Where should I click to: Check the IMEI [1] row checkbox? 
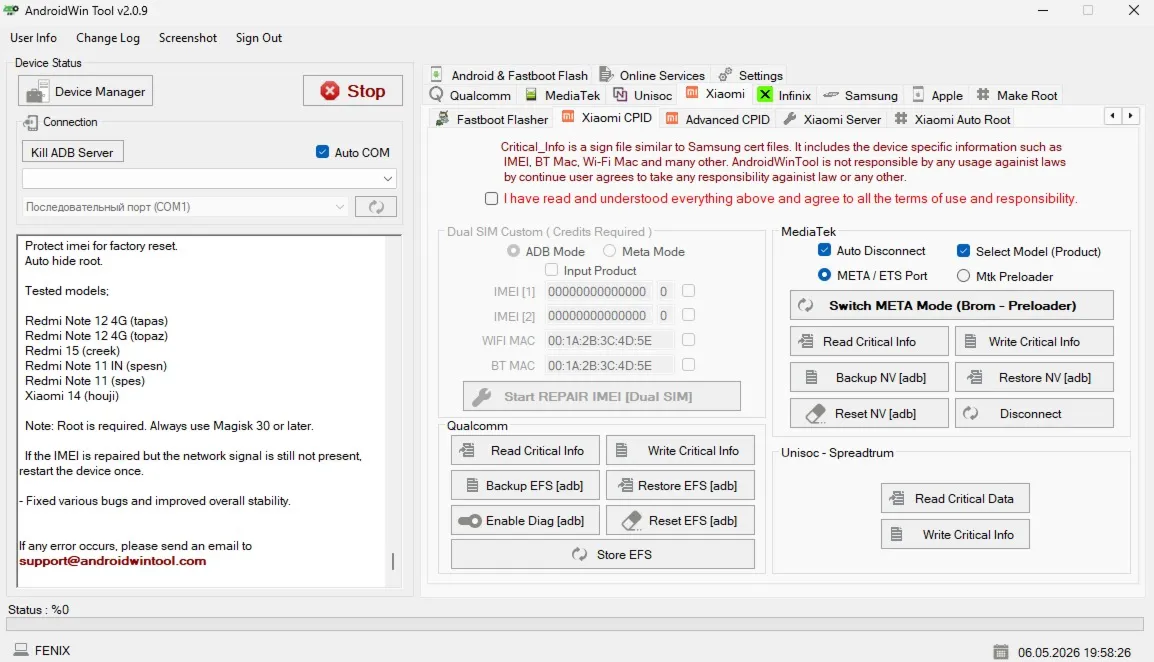click(x=688, y=291)
